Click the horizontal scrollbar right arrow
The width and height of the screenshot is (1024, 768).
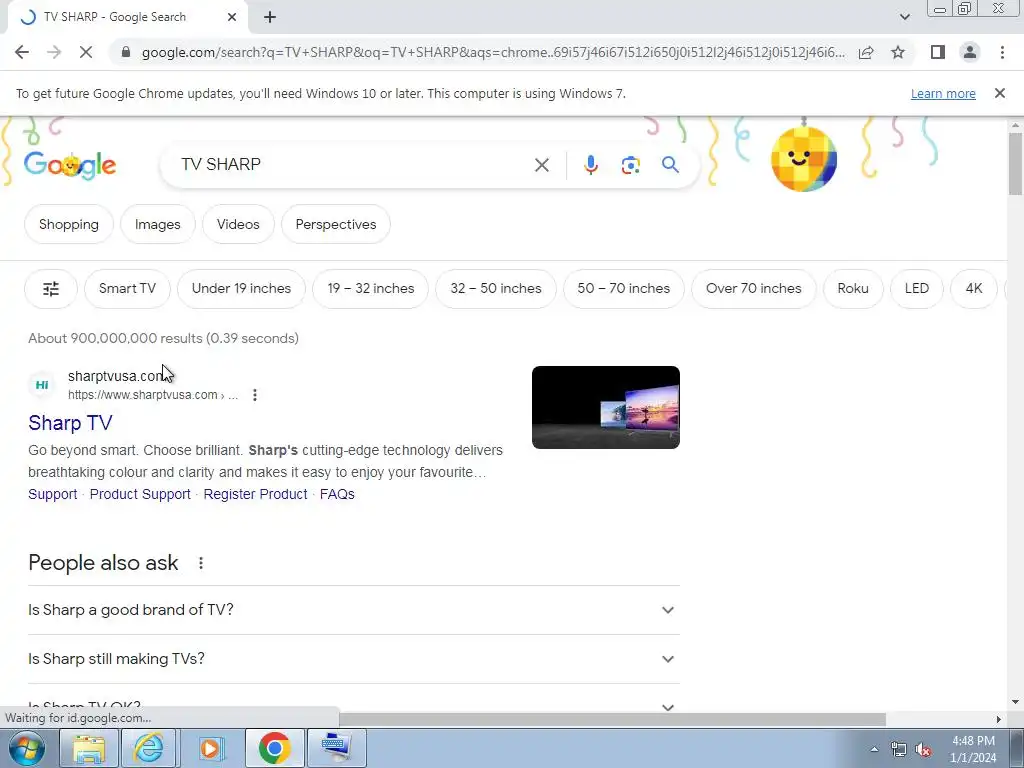999,719
